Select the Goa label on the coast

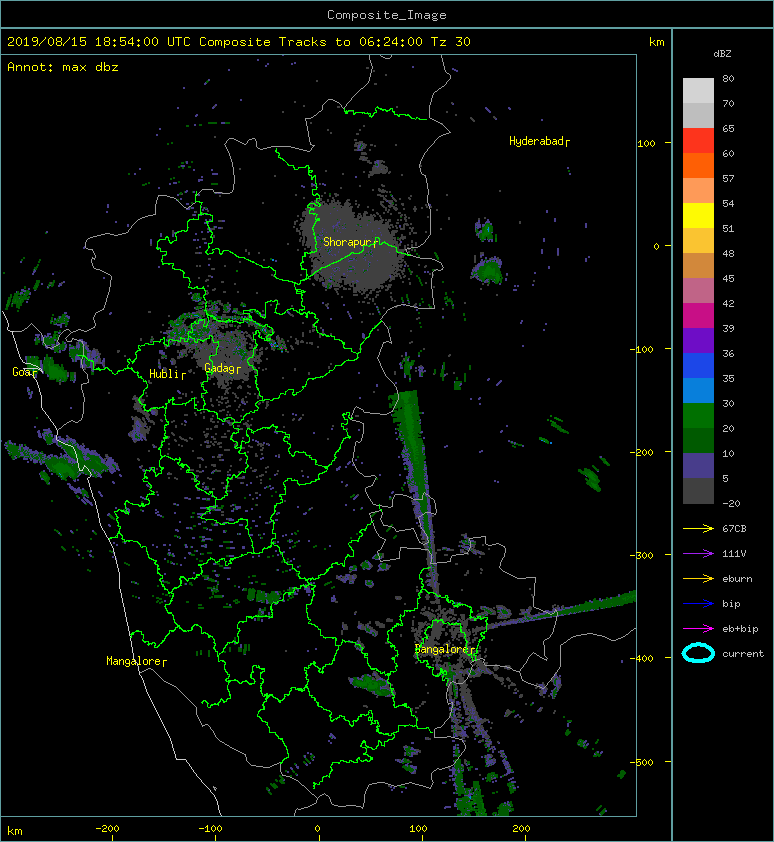pos(25,372)
